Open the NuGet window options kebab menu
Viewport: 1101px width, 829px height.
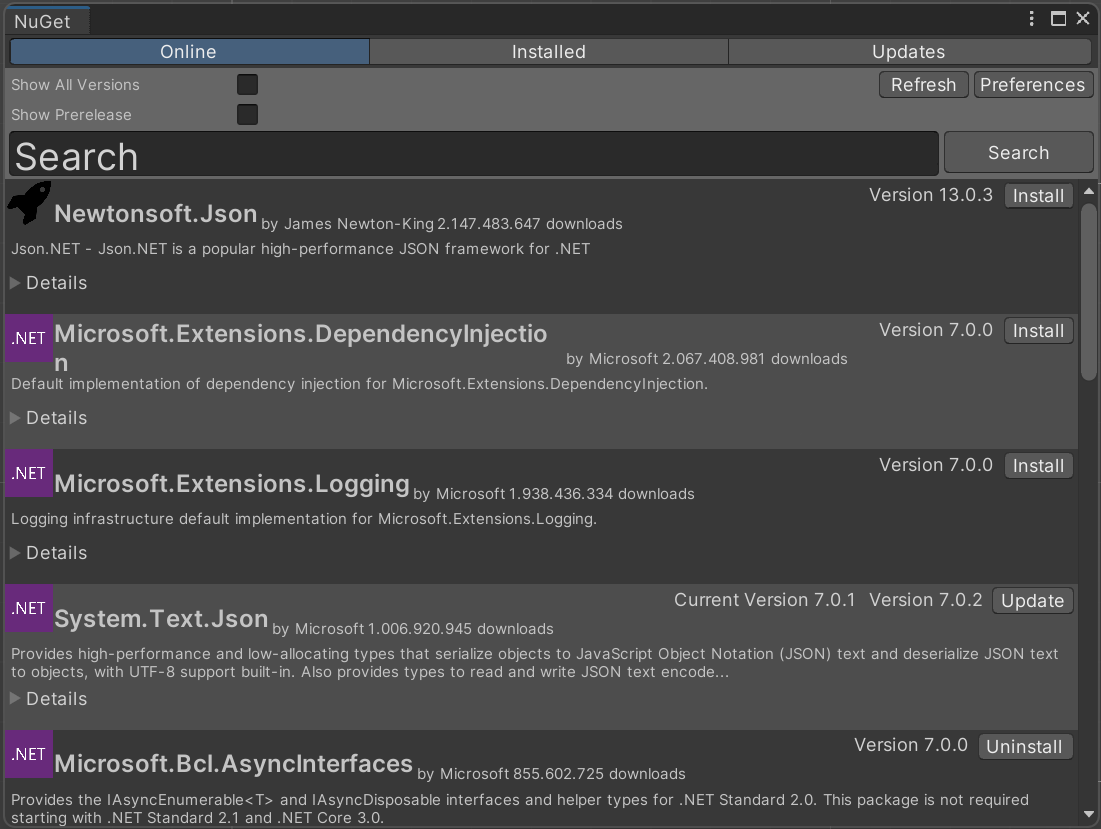click(1031, 19)
